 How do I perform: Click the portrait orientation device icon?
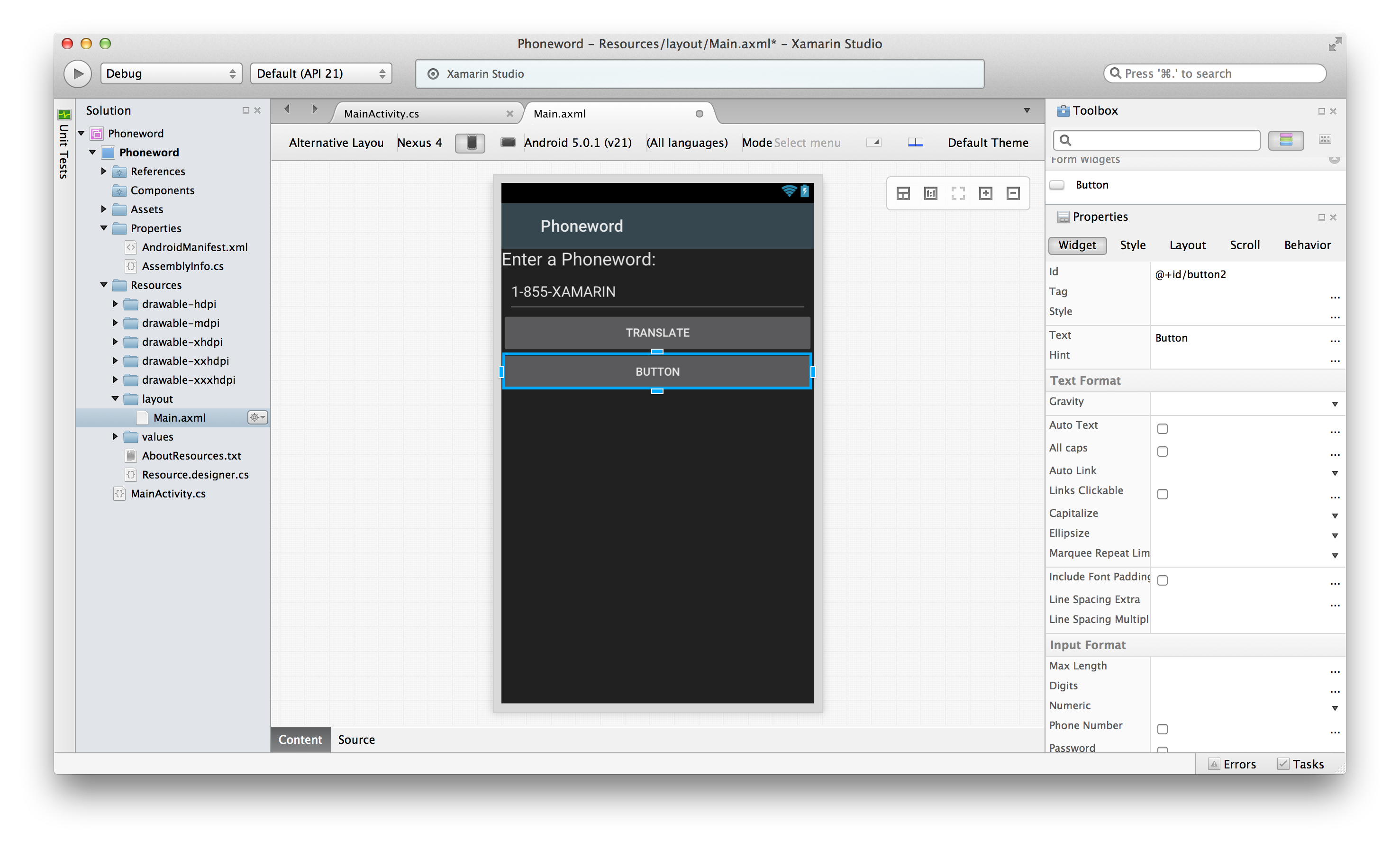click(471, 143)
